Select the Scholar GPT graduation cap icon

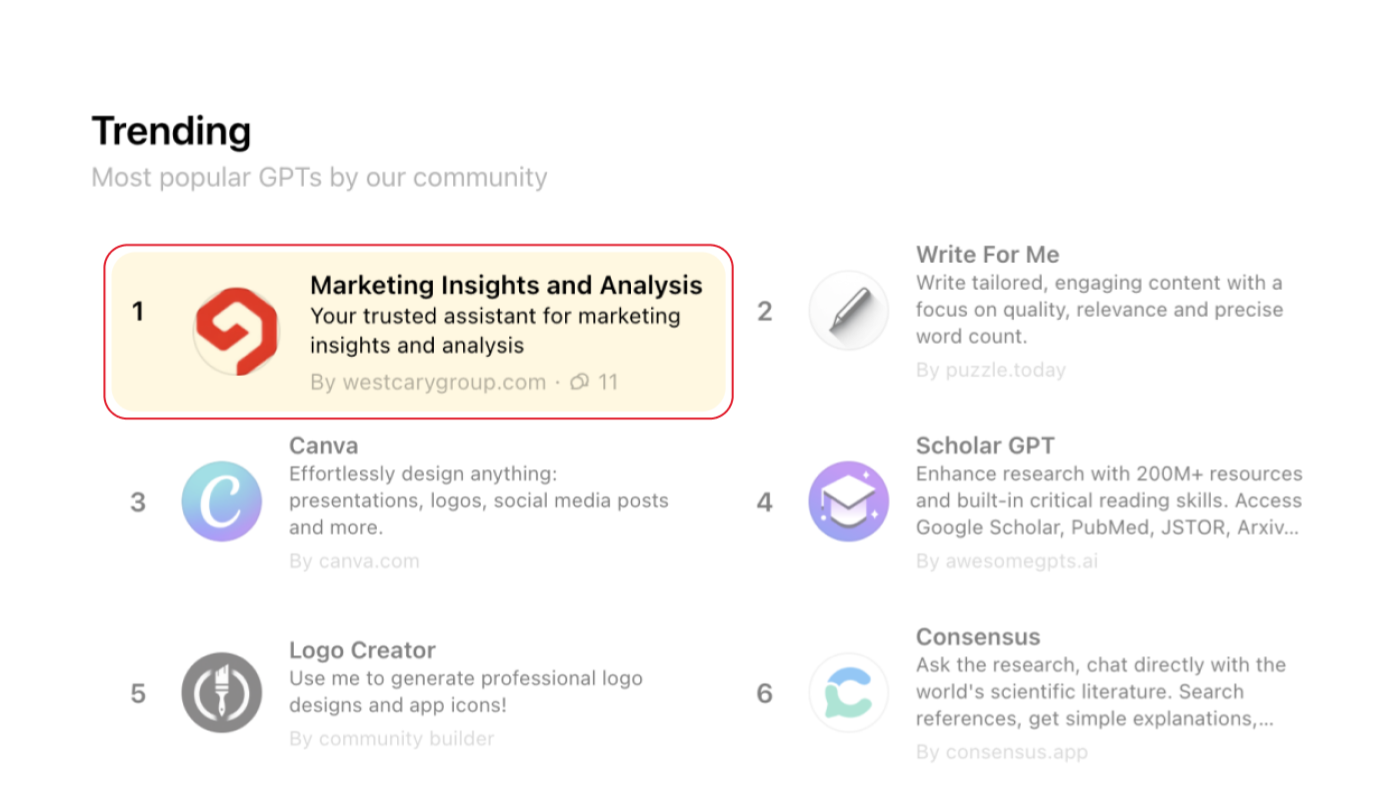[848, 501]
